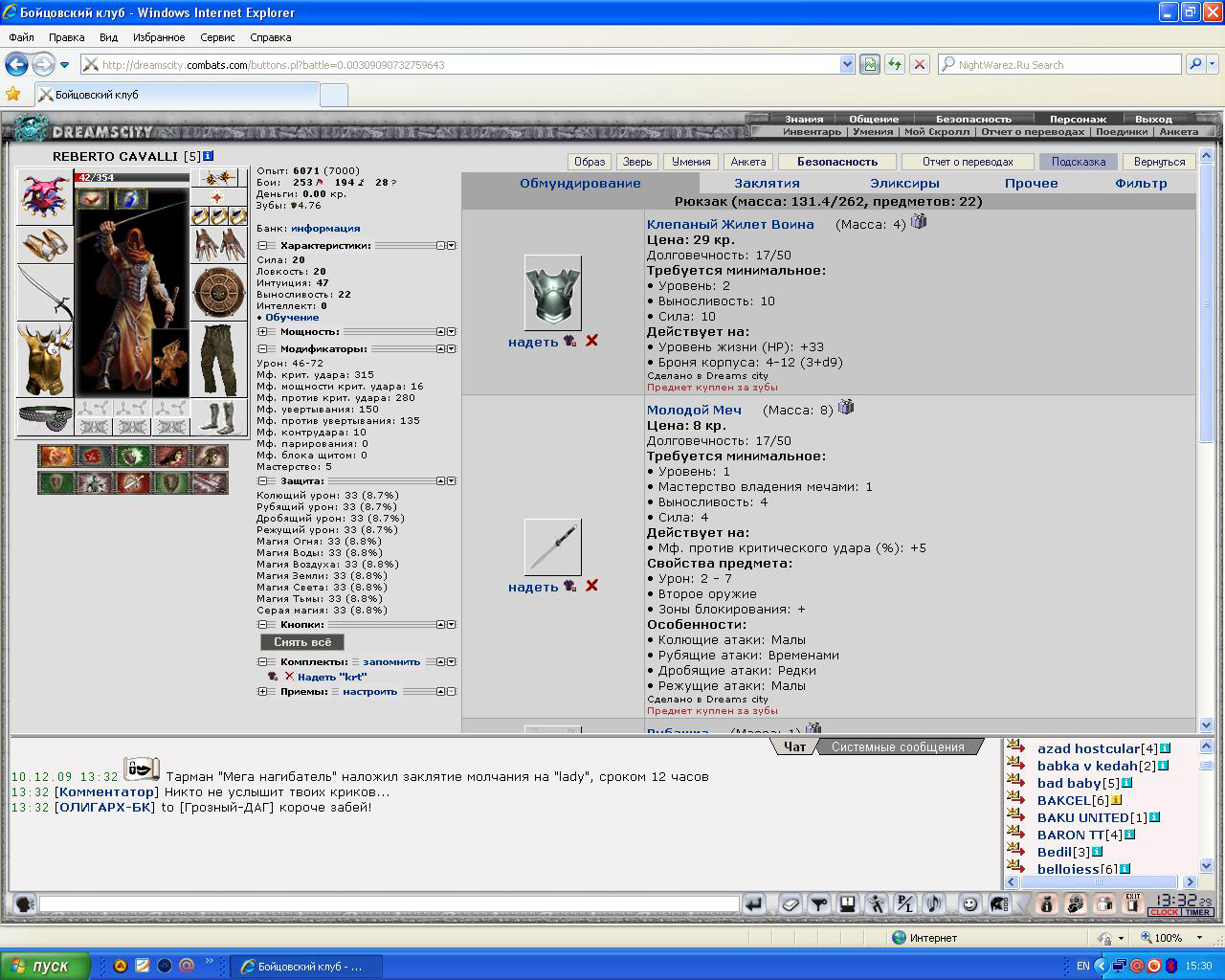Click gift icon beside Молодой Меч
The width and height of the screenshot is (1225, 980).
coord(846,408)
